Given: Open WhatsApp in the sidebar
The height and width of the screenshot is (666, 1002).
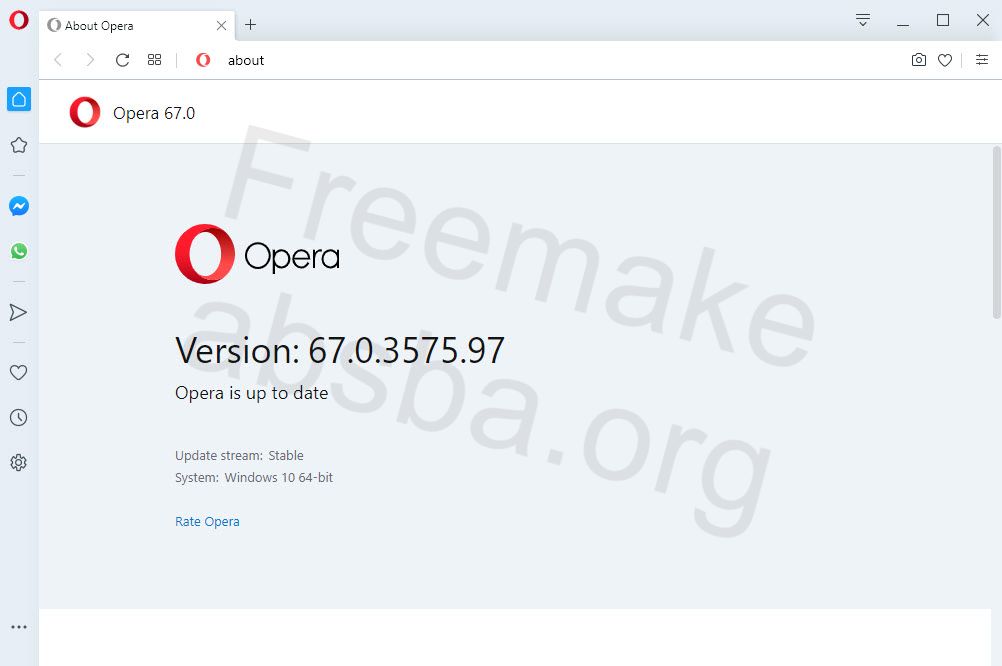Looking at the screenshot, I should click(19, 251).
